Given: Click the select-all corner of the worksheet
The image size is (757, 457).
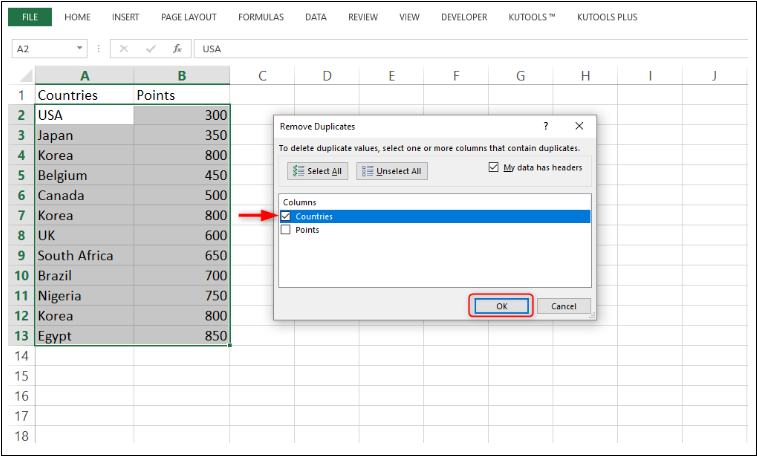Looking at the screenshot, I should (21, 76).
